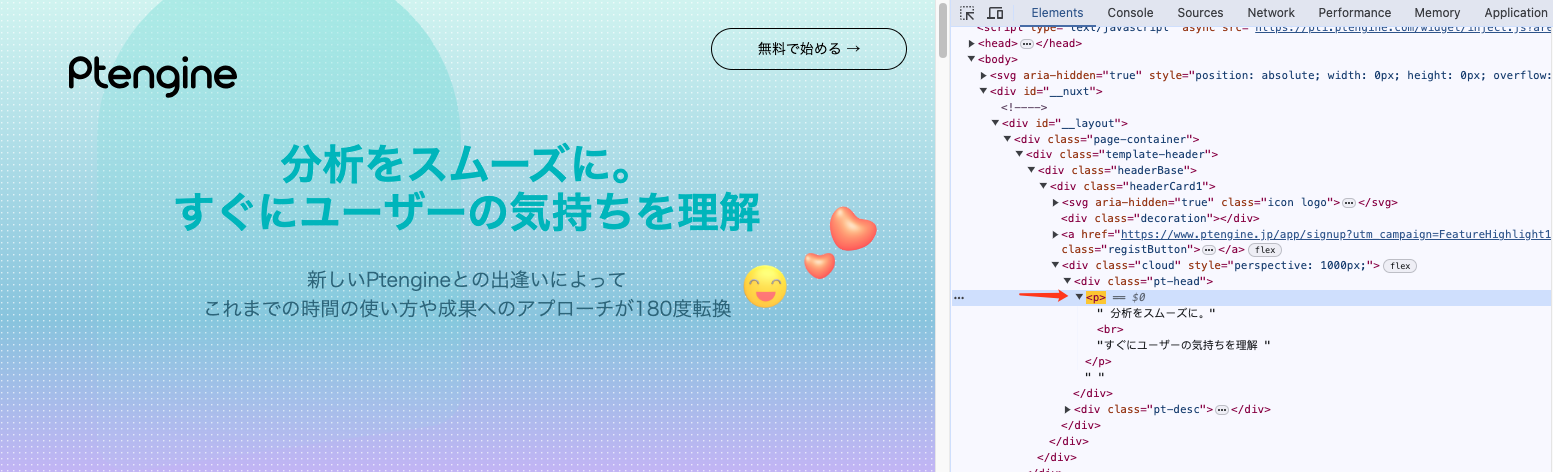Click the smiling emoji face graphic
Image resolution: width=1553 pixels, height=472 pixels.
pos(765,287)
